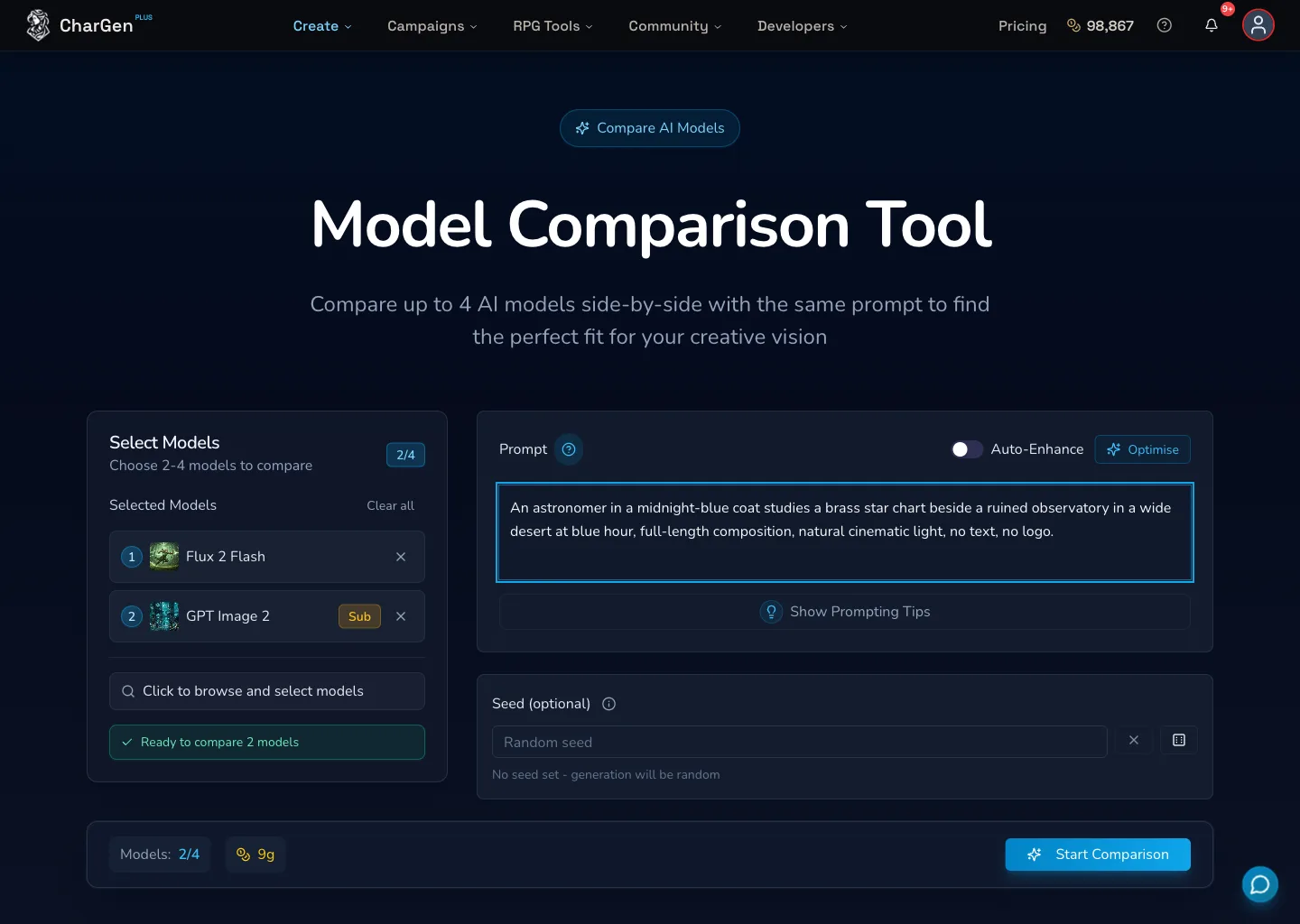Click the Sub badge on GPT Image 2
This screenshot has height=924, width=1300.
[359, 616]
